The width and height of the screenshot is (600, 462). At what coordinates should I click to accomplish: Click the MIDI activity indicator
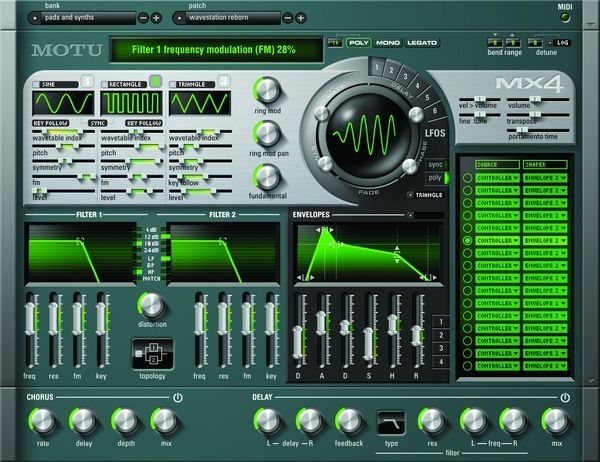[565, 17]
